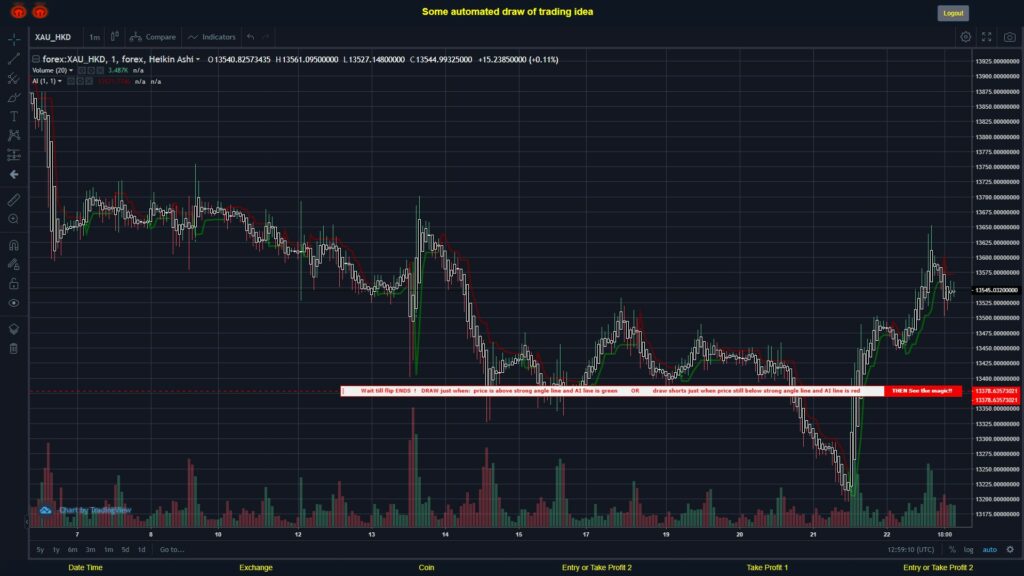Image resolution: width=1024 pixels, height=576 pixels.
Task: Click the Go to... button
Action: [x=172, y=550]
